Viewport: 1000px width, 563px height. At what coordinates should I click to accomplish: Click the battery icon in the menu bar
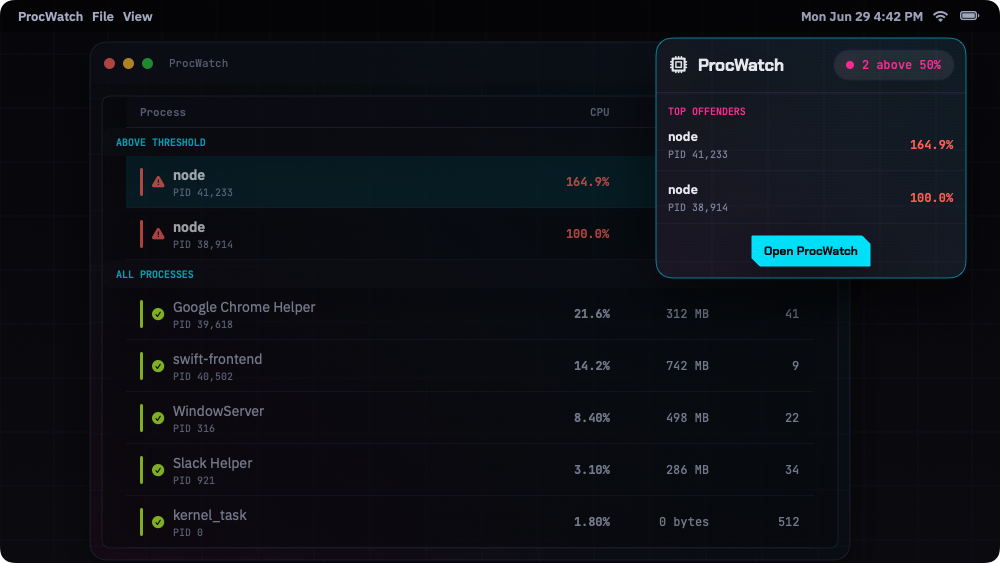pyautogui.click(x=969, y=16)
